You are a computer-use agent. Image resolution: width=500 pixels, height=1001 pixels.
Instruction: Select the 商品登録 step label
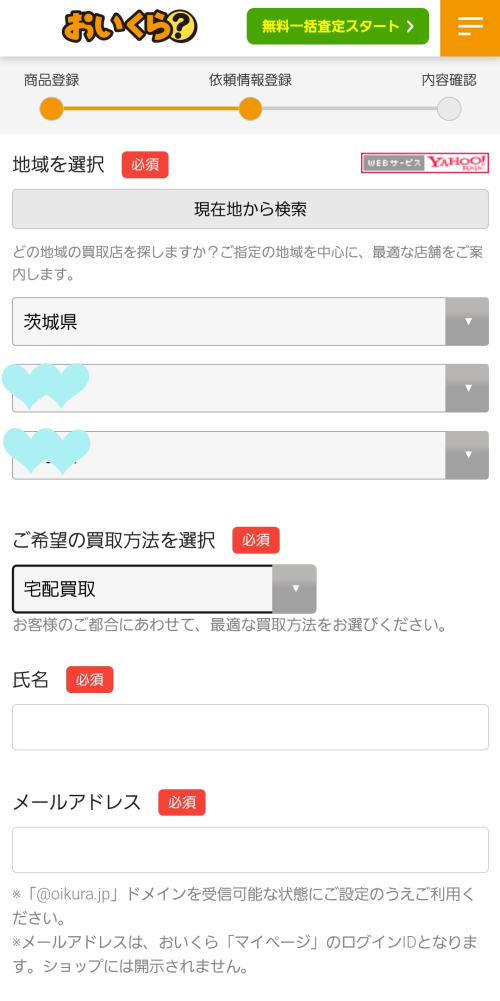click(x=52, y=80)
